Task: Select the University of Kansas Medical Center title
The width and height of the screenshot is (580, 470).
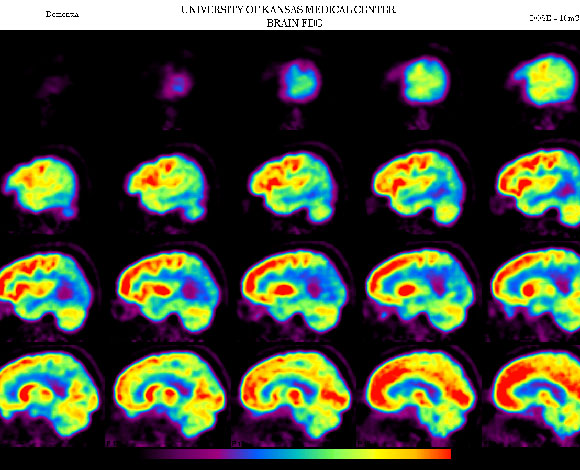Action: 289,9
